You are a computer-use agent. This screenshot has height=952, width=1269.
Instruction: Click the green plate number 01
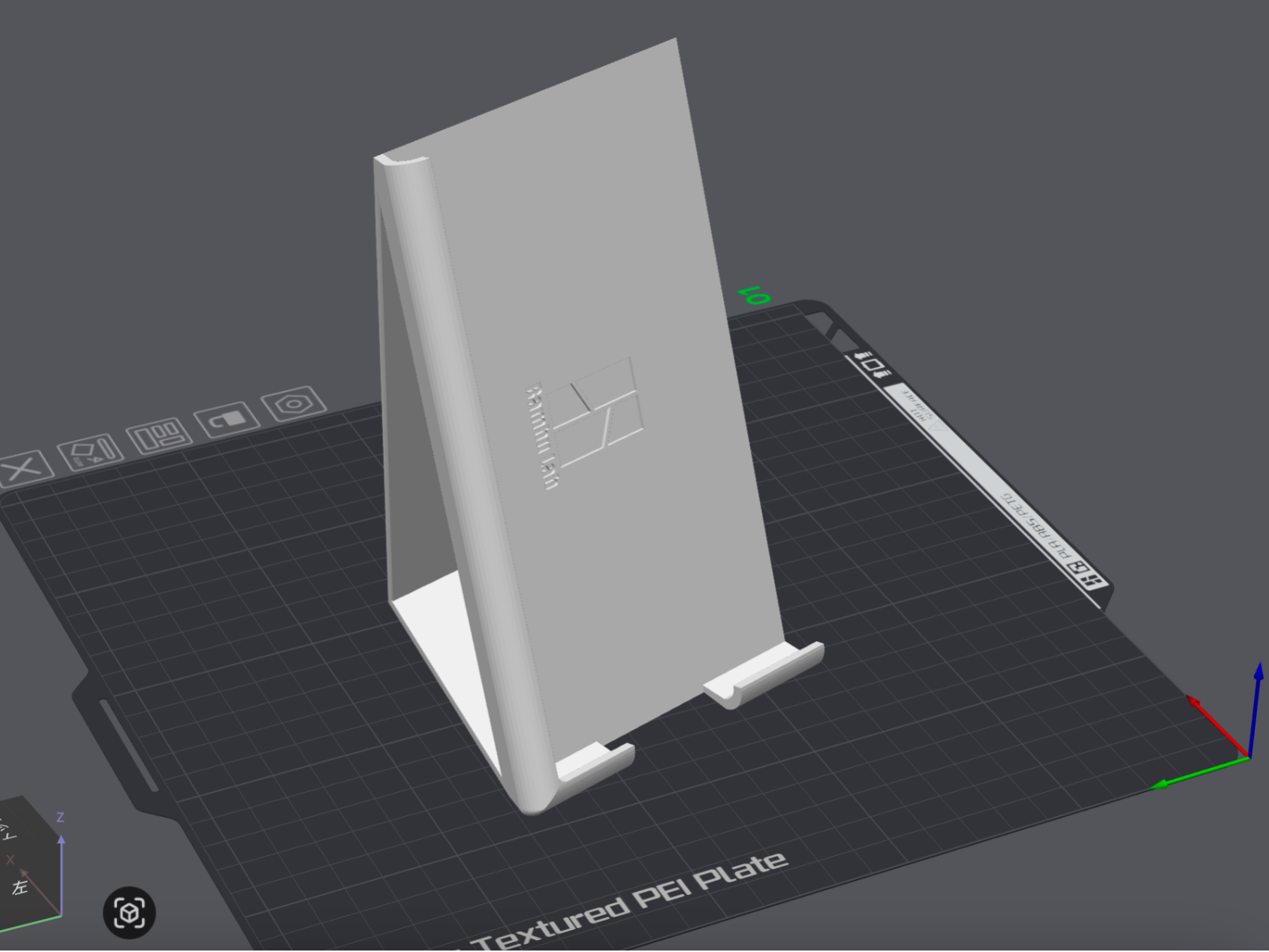pyautogui.click(x=754, y=295)
